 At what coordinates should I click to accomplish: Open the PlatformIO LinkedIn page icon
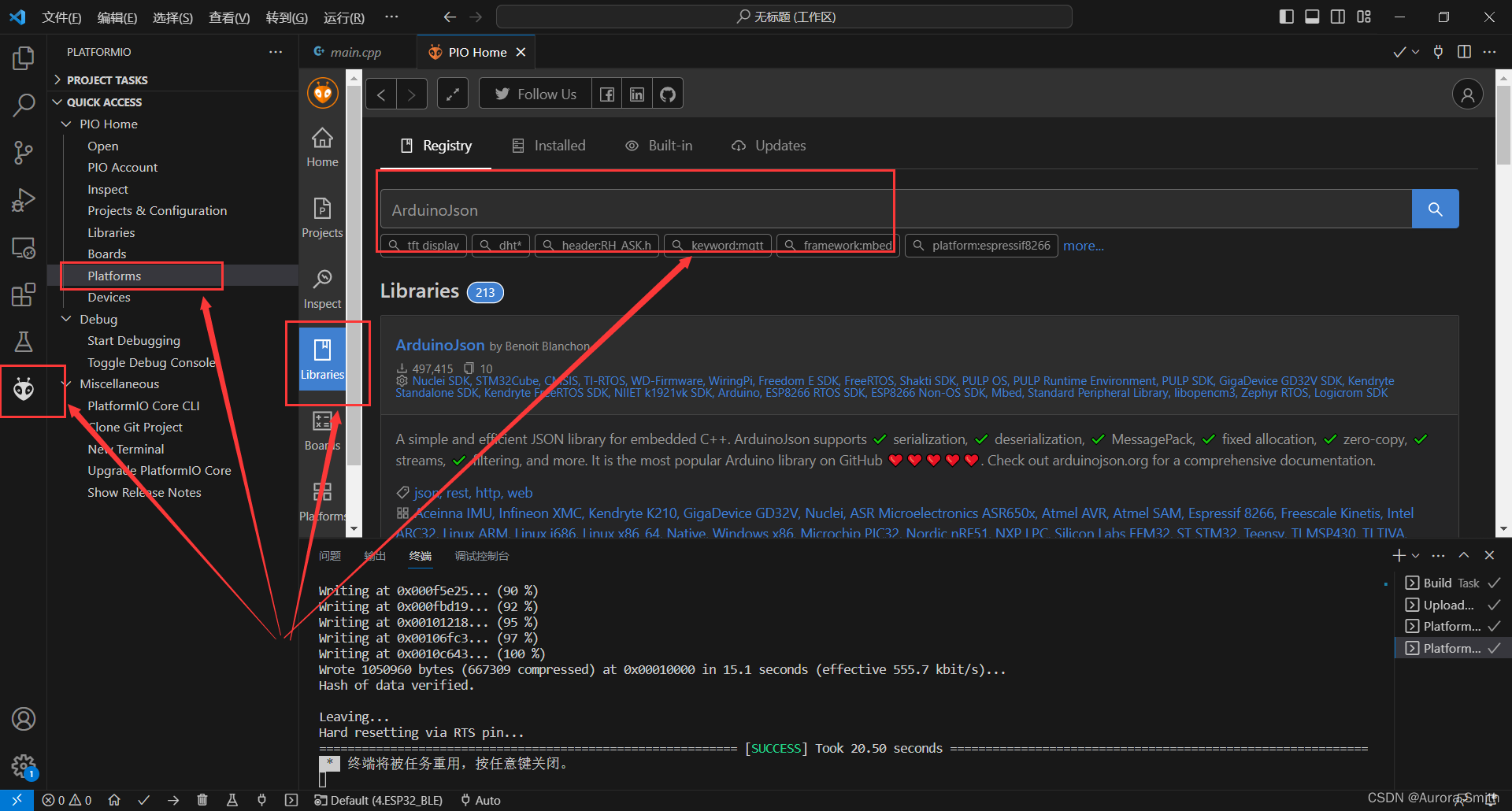[x=637, y=94]
